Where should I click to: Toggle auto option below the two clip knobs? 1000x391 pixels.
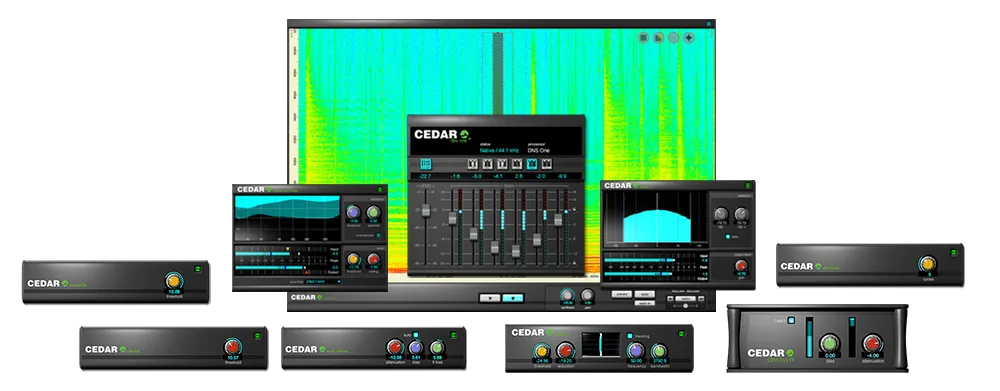pos(727,236)
